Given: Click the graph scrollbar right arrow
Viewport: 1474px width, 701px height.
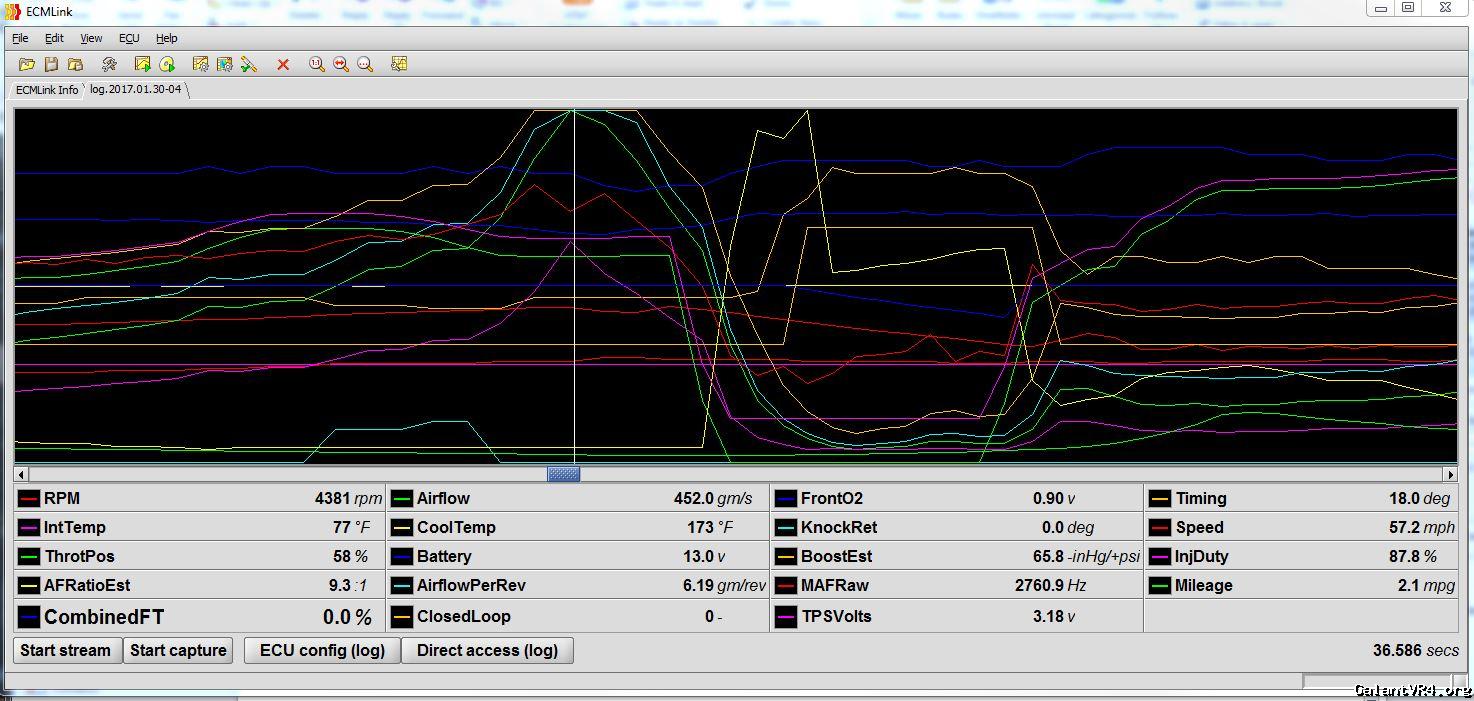Looking at the screenshot, I should (x=1450, y=474).
